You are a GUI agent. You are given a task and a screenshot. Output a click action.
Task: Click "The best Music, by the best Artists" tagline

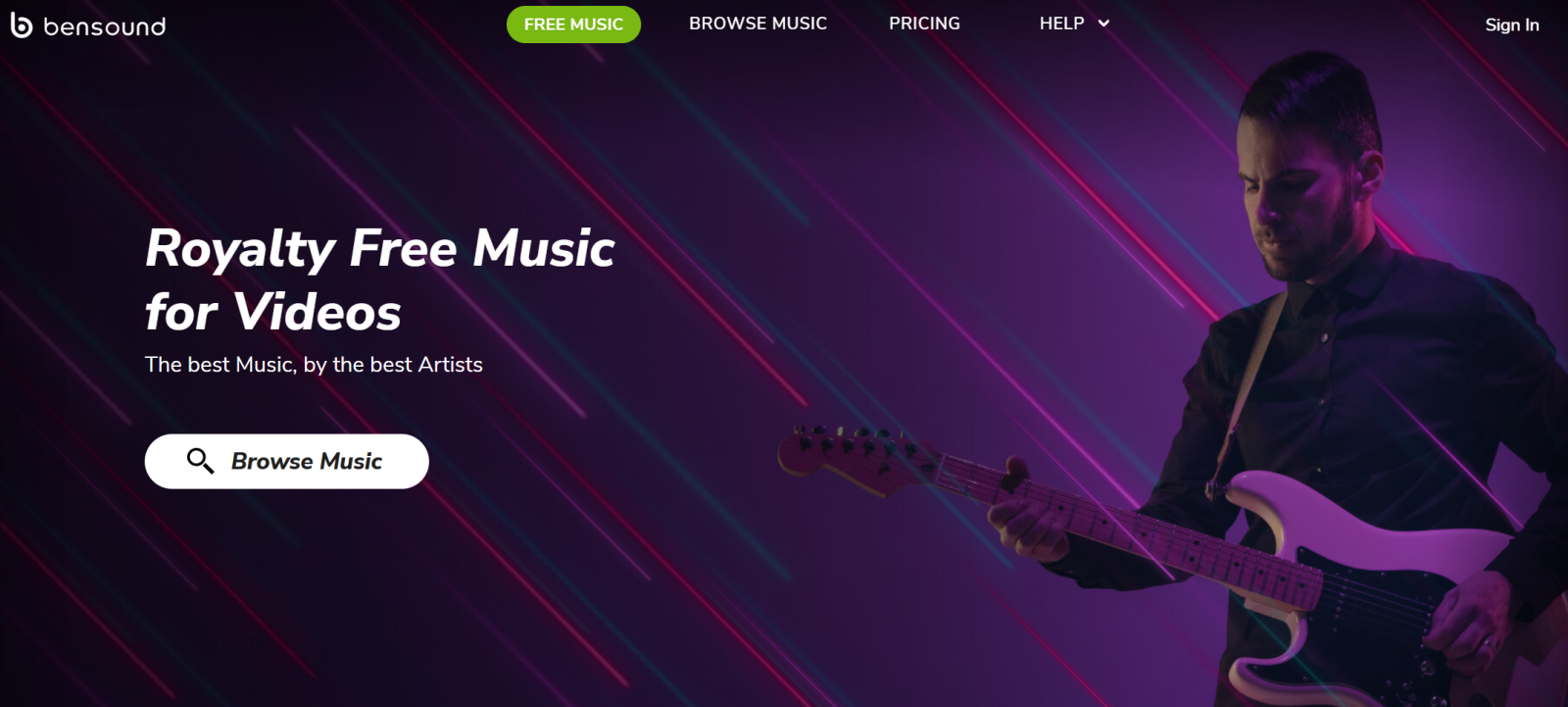(x=314, y=365)
